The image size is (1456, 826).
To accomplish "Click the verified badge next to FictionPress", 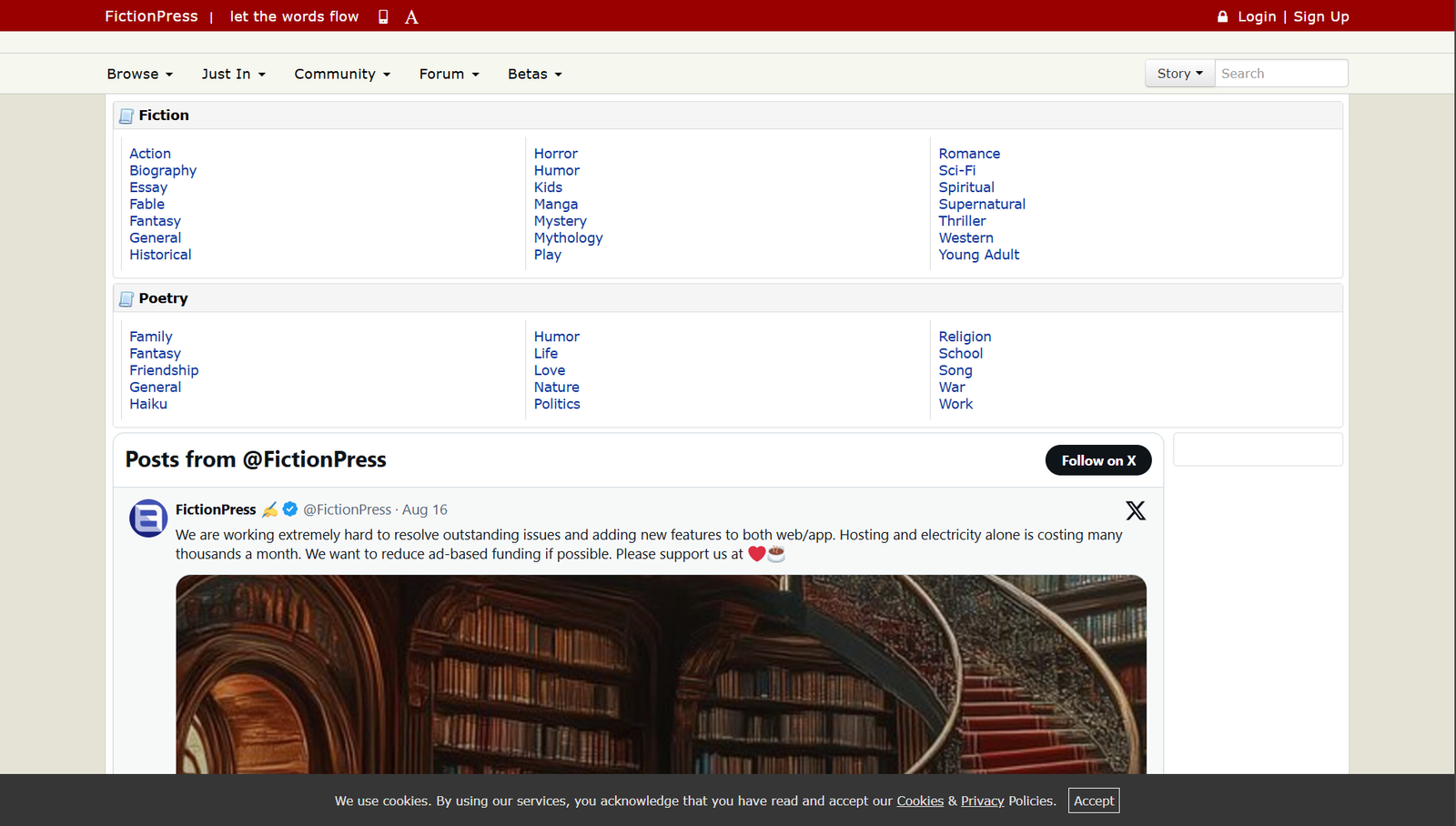I will coord(290,509).
